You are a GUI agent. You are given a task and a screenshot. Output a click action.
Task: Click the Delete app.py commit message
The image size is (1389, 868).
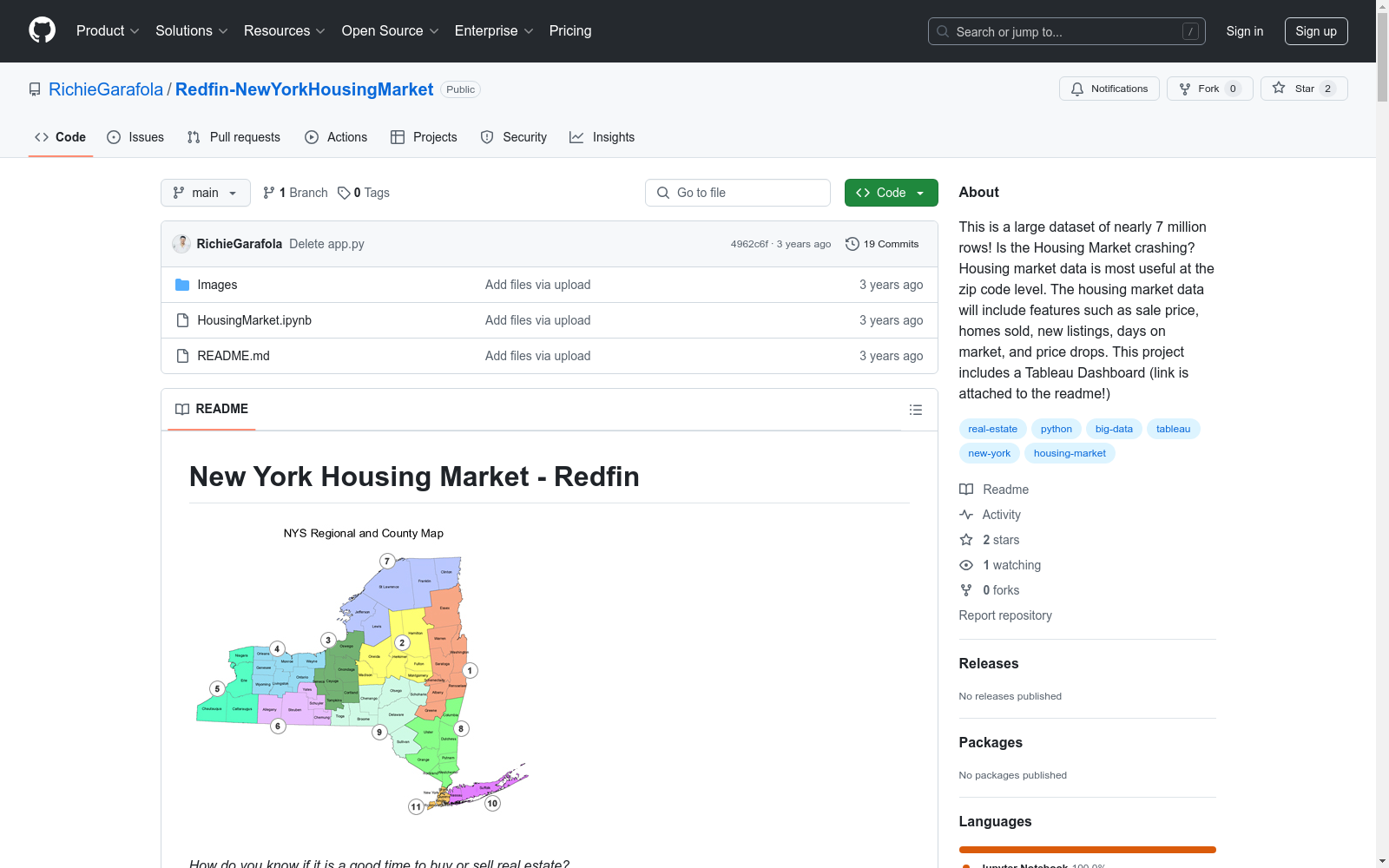pyautogui.click(x=326, y=244)
